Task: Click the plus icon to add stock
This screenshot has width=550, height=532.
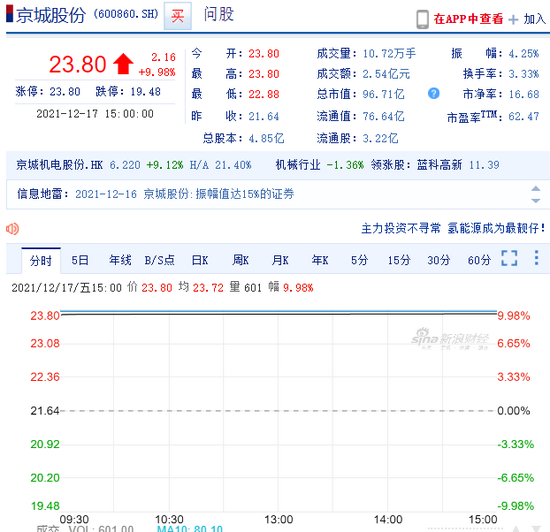Action: [513, 20]
